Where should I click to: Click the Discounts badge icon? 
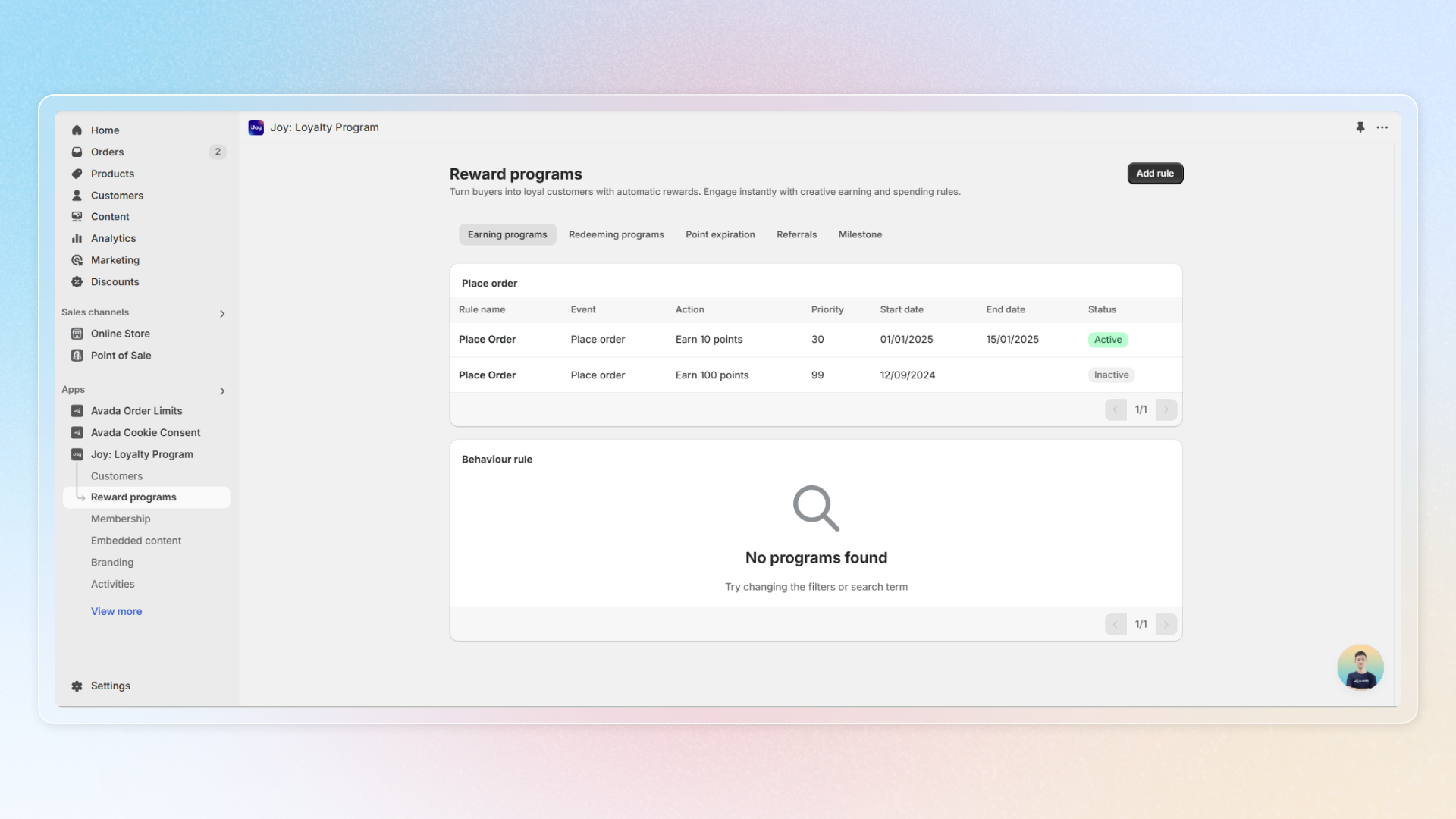coord(77,282)
